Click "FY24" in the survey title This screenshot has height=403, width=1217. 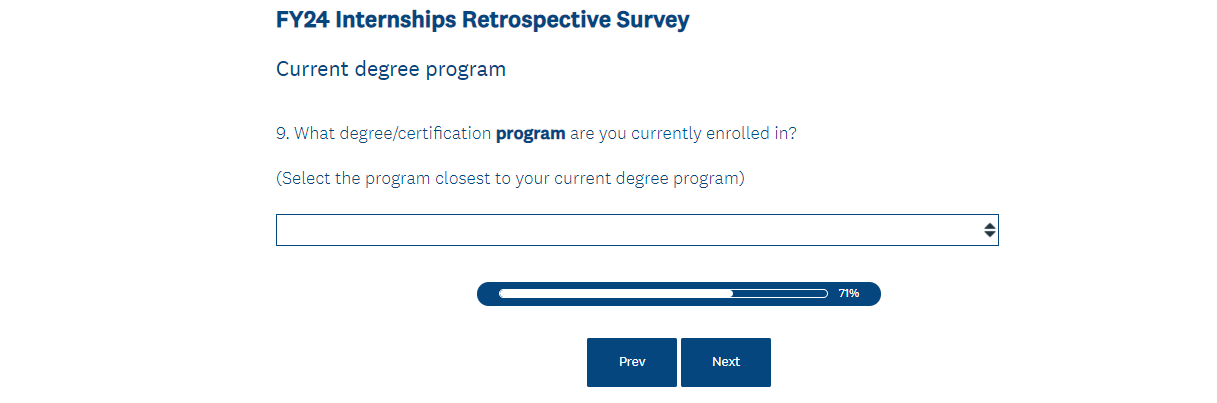pos(304,20)
